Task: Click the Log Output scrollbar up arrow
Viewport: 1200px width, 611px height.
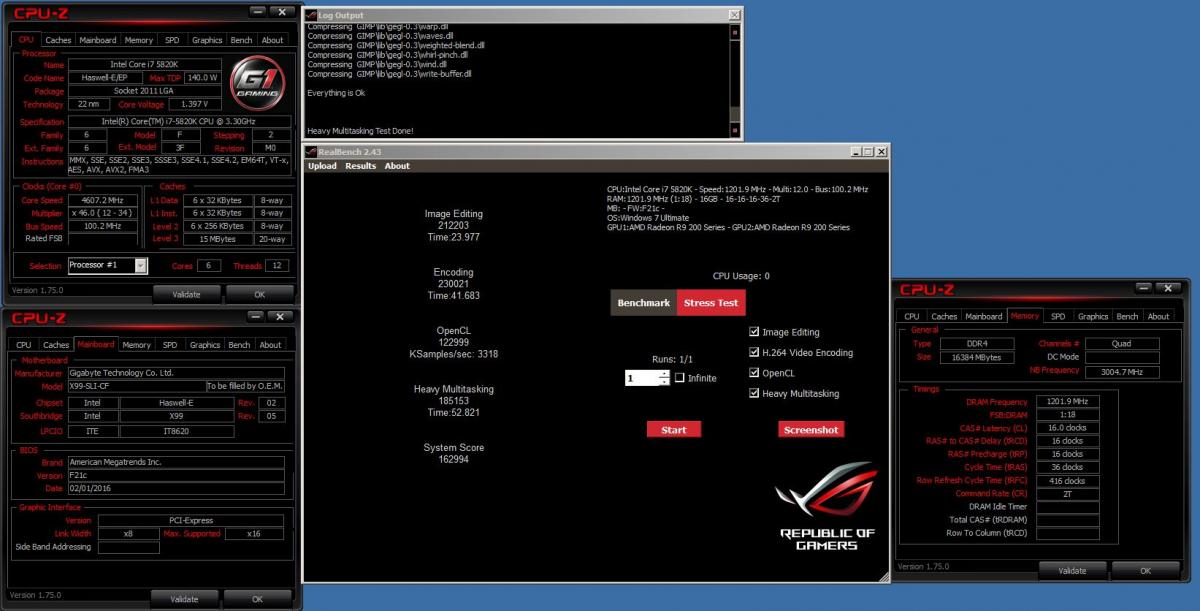Action: tap(736, 31)
